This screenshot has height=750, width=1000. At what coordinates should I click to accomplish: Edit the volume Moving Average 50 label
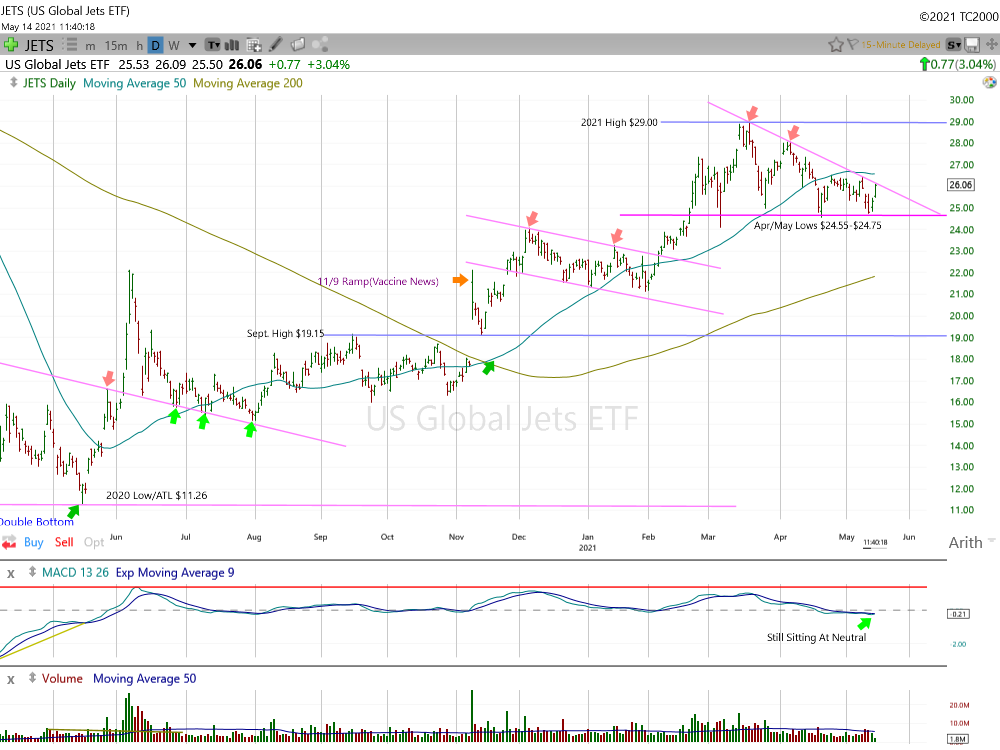pyautogui.click(x=145, y=678)
